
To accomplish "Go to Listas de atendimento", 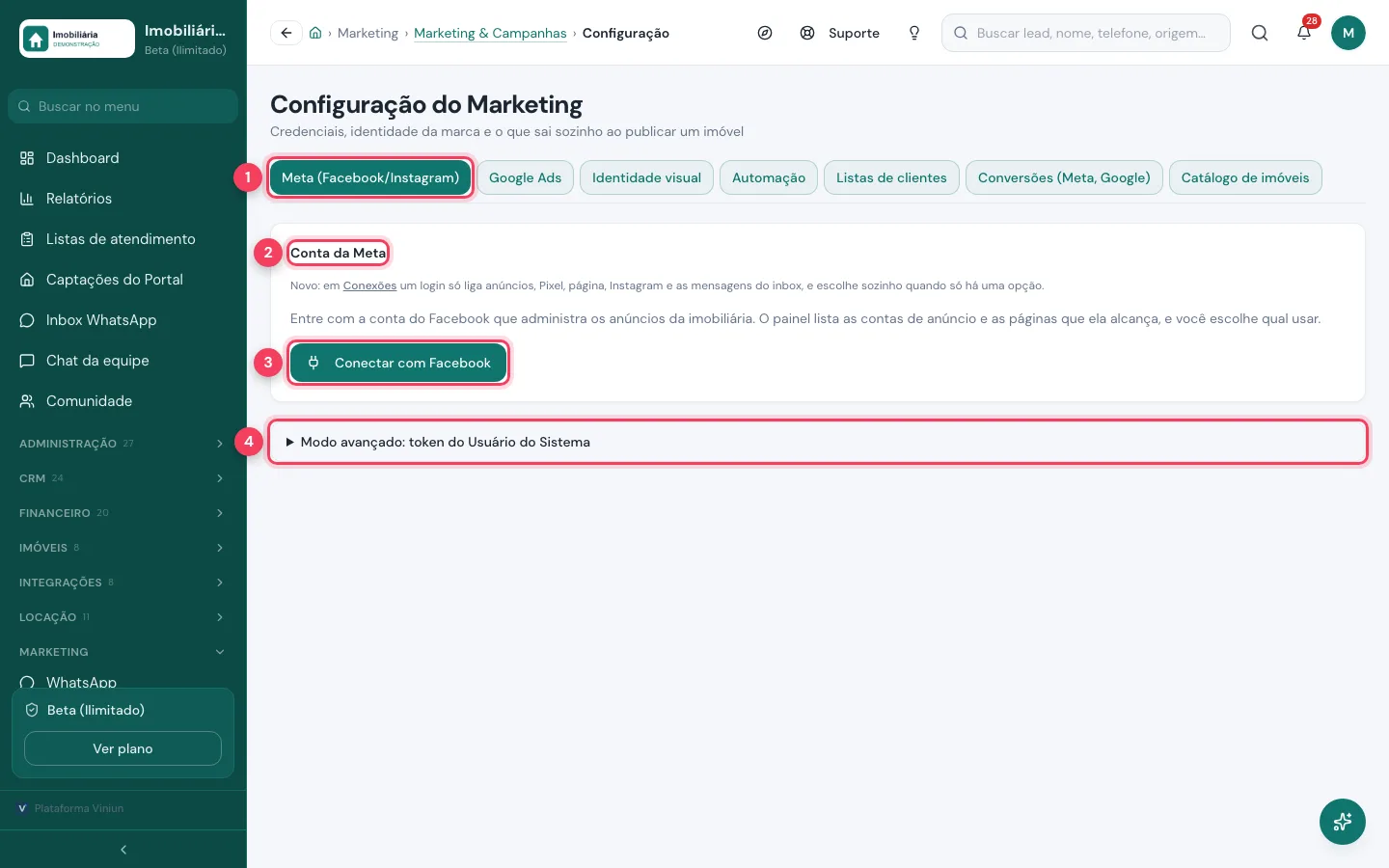I will (x=123, y=239).
